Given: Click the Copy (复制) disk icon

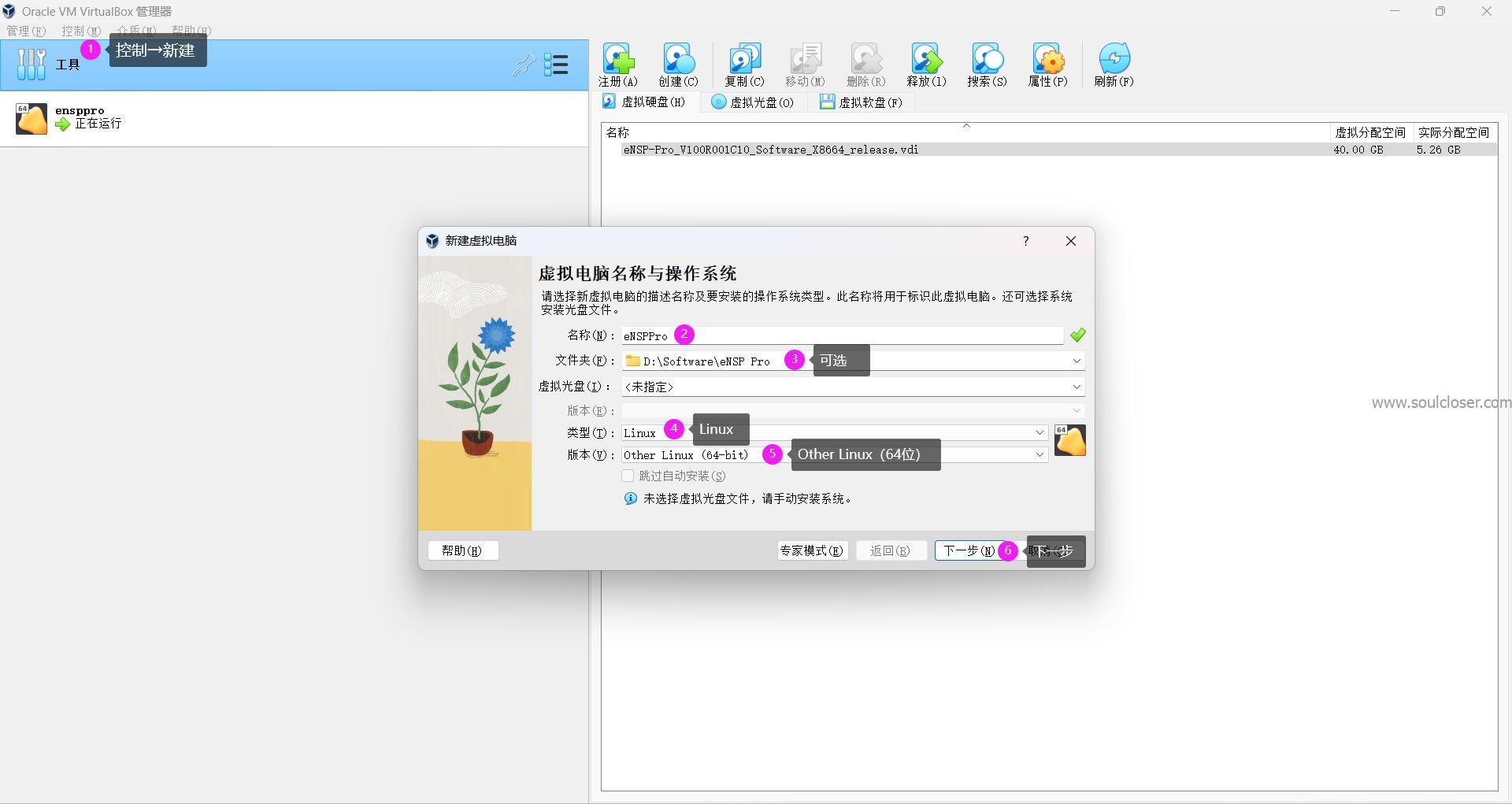Looking at the screenshot, I should (744, 59).
